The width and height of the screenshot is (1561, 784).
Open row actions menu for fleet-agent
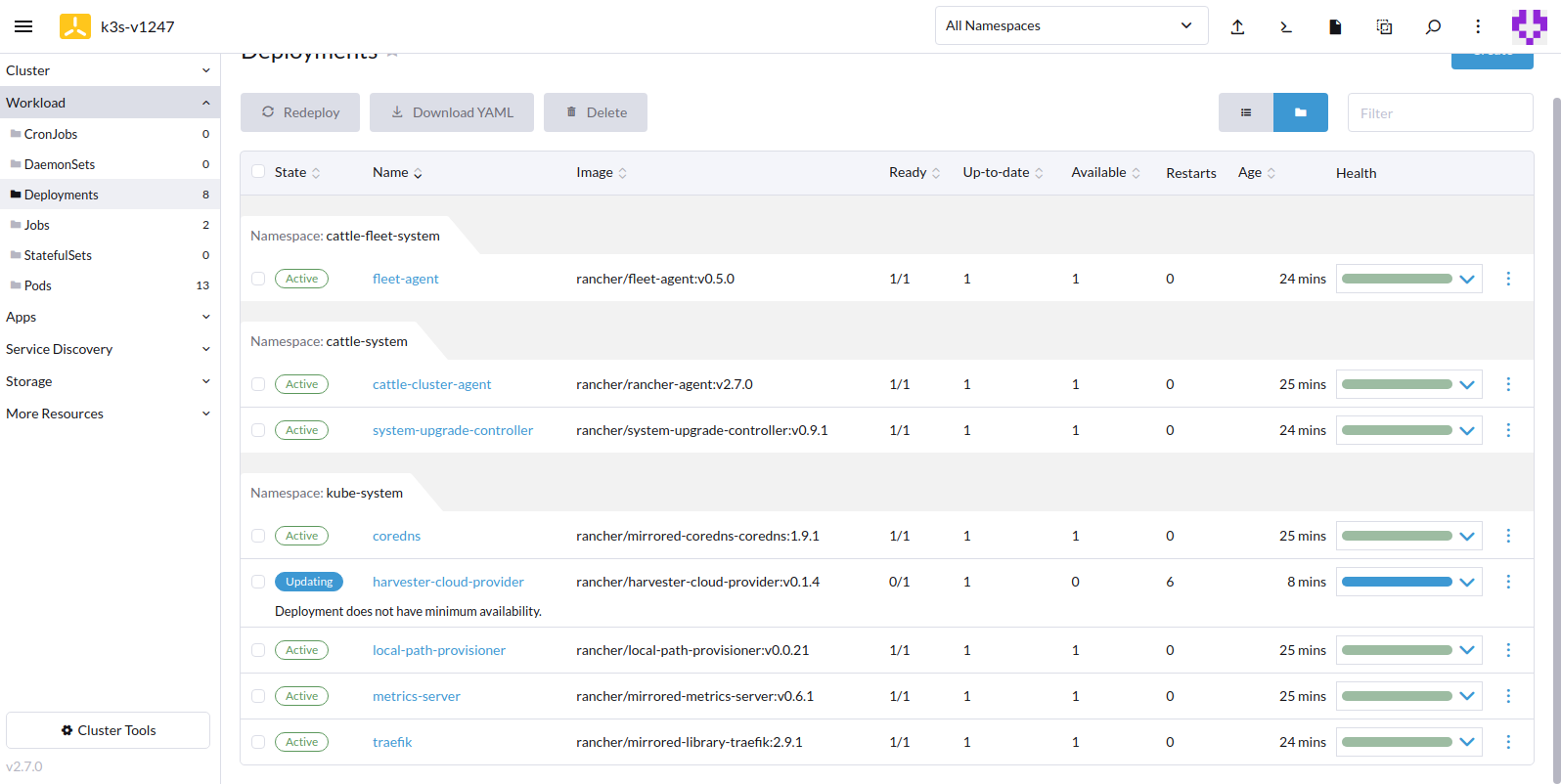coord(1508,279)
